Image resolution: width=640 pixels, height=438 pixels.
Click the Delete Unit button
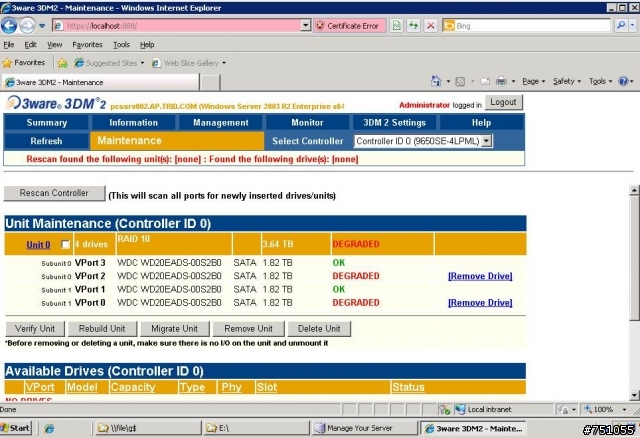pos(319,329)
